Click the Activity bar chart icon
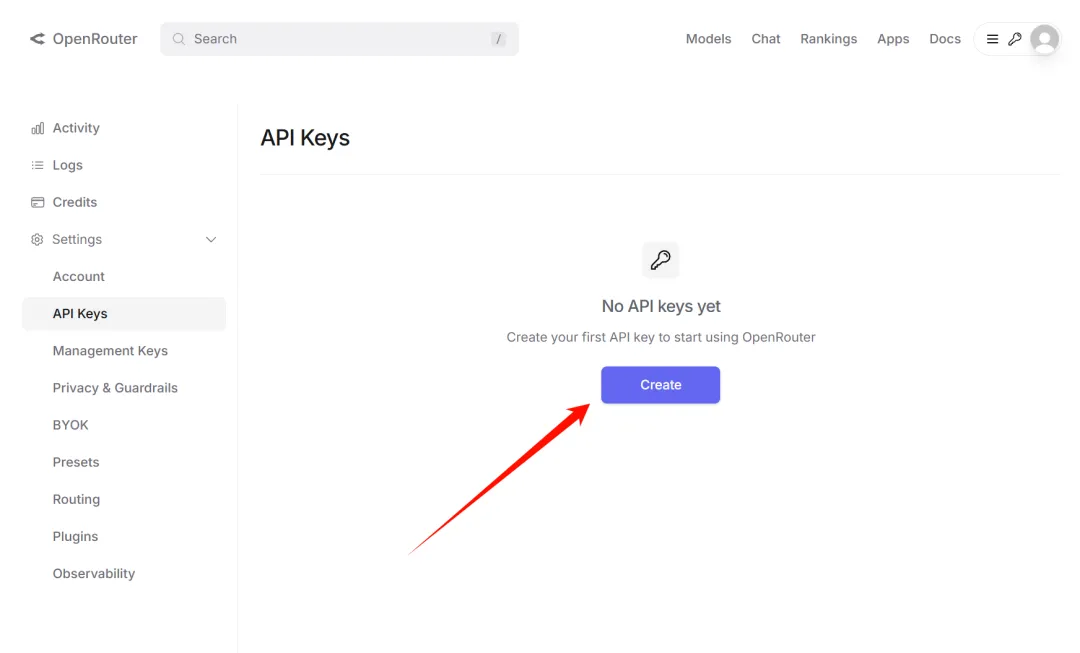This screenshot has width=1080, height=653. 37,128
